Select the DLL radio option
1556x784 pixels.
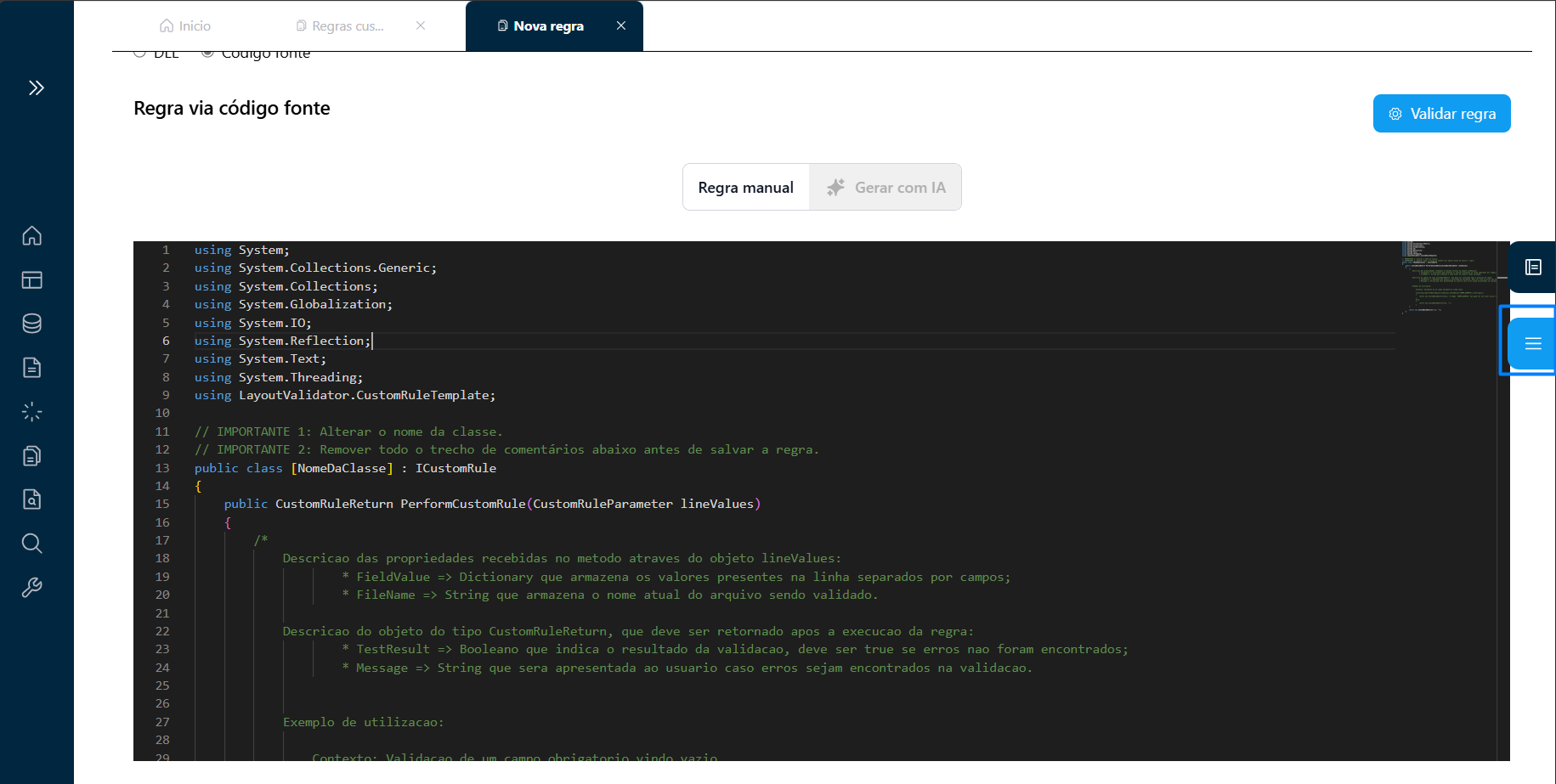(x=140, y=54)
